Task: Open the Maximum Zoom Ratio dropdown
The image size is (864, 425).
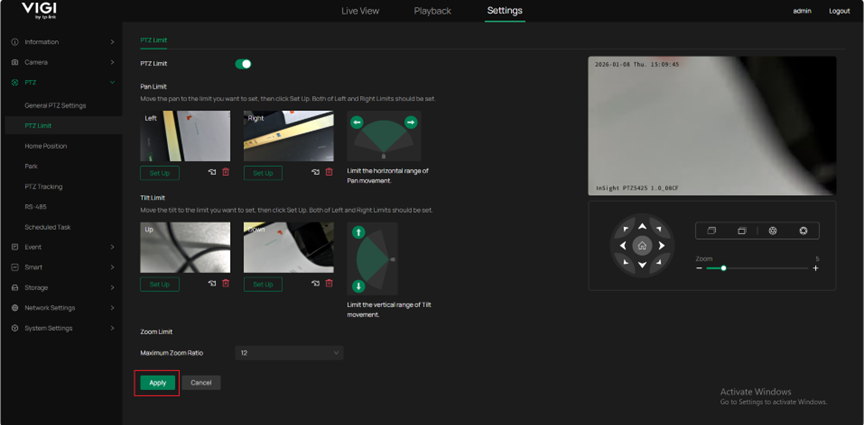Action: point(289,352)
